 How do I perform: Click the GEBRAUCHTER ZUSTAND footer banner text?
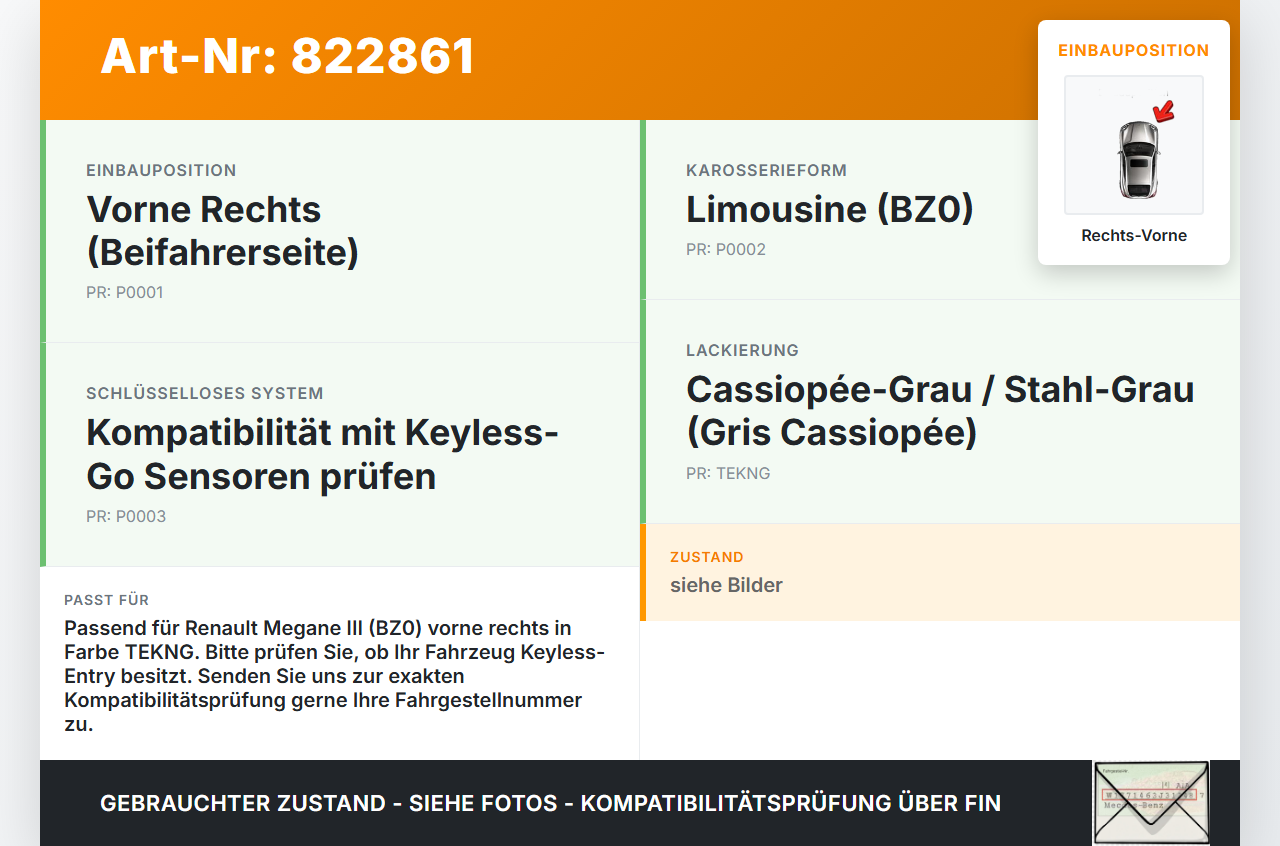click(550, 803)
